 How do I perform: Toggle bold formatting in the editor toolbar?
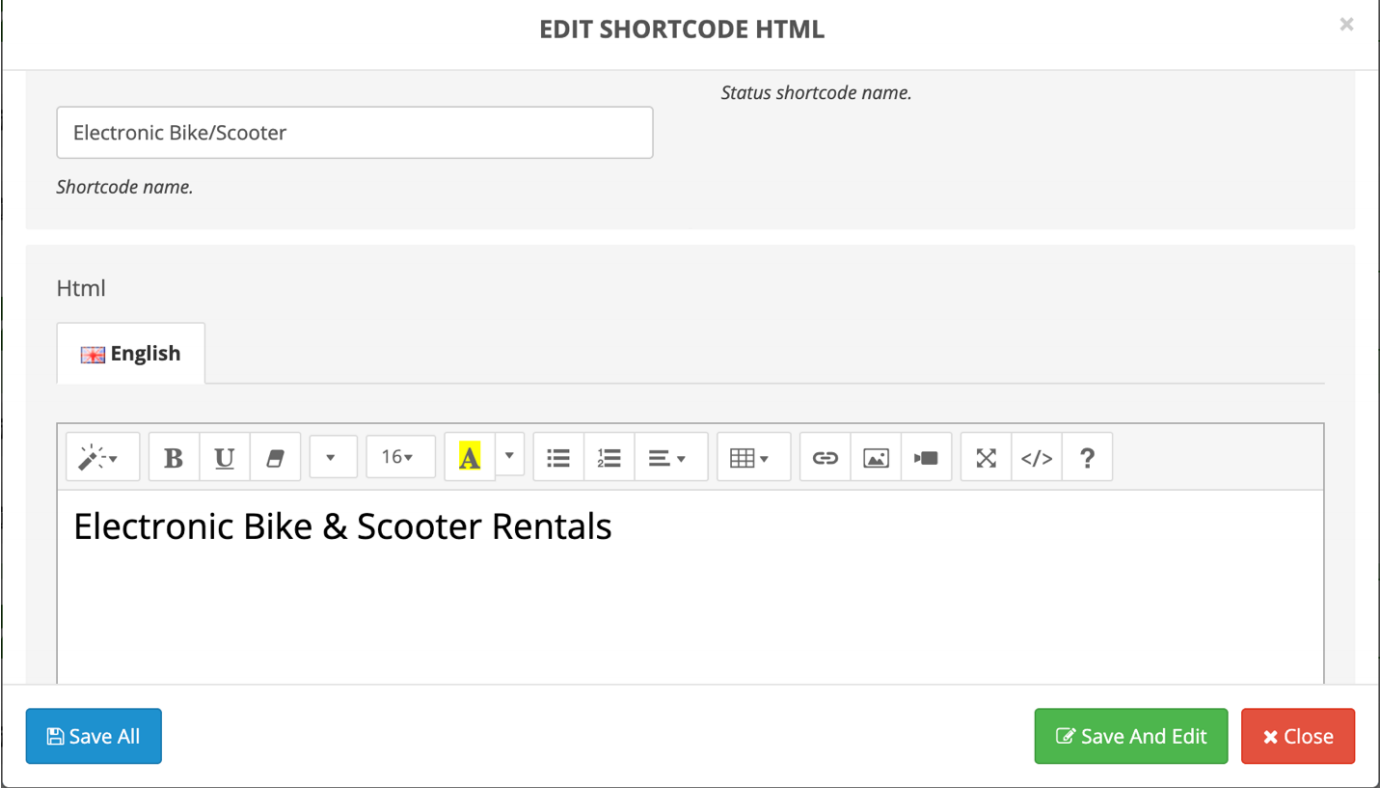(x=174, y=458)
